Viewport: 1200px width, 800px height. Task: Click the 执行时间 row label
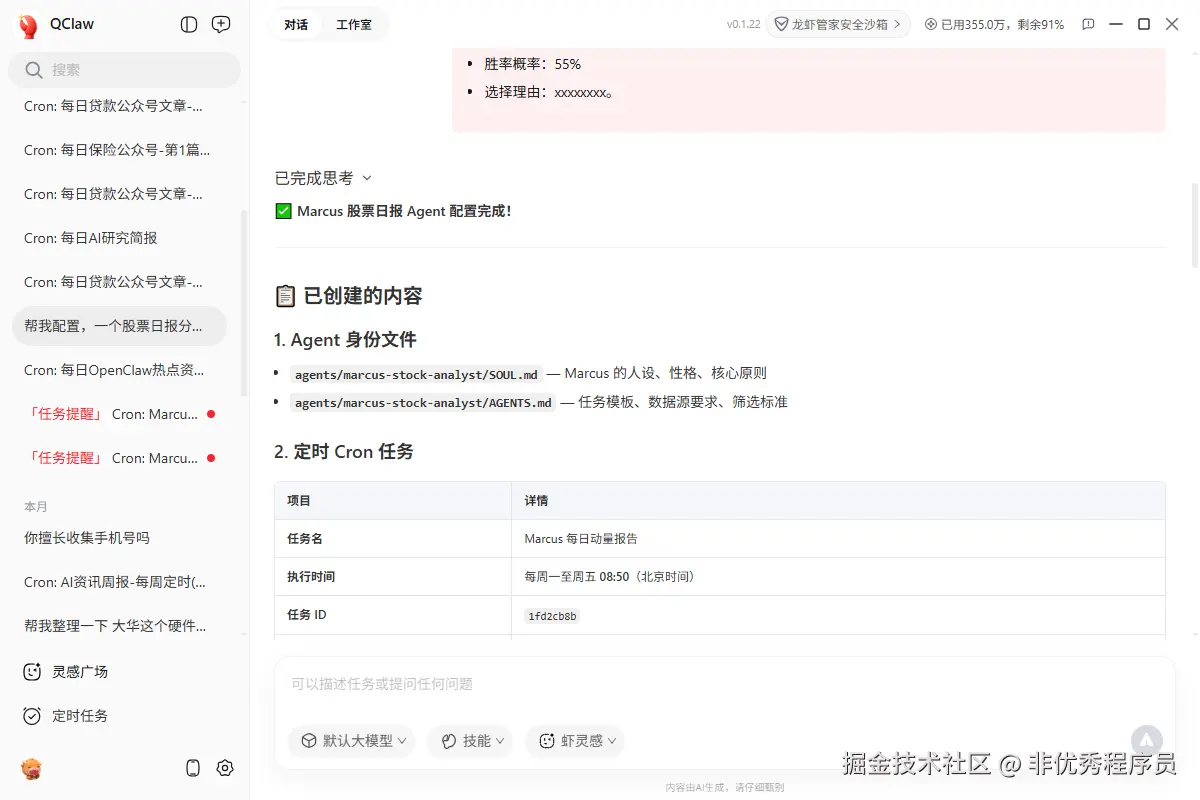[x=311, y=576]
